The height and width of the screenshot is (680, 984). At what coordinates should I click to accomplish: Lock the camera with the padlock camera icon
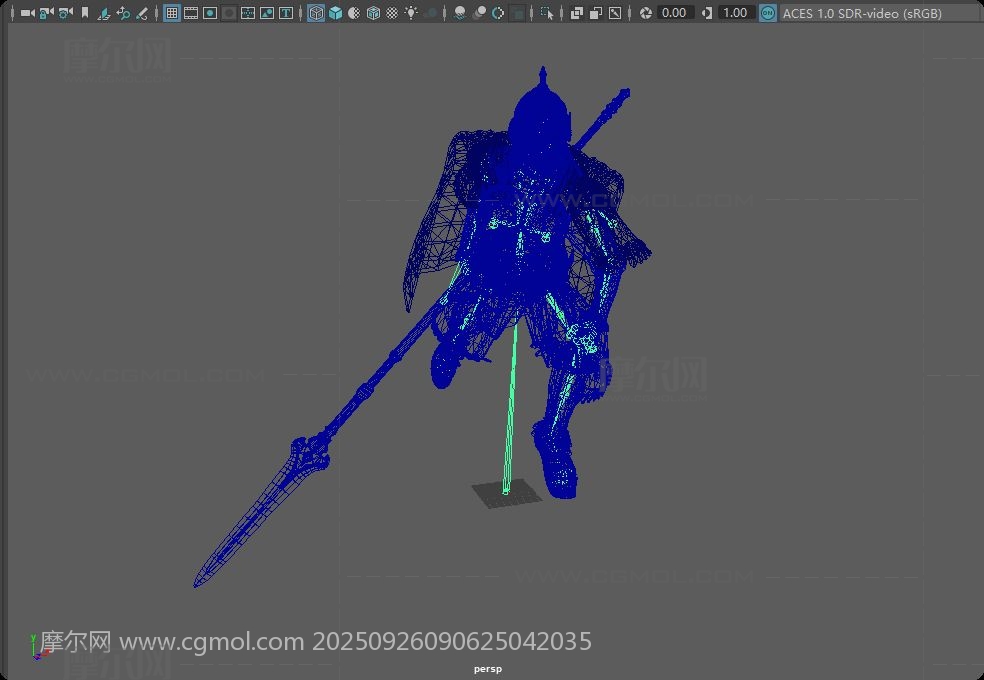[46, 13]
